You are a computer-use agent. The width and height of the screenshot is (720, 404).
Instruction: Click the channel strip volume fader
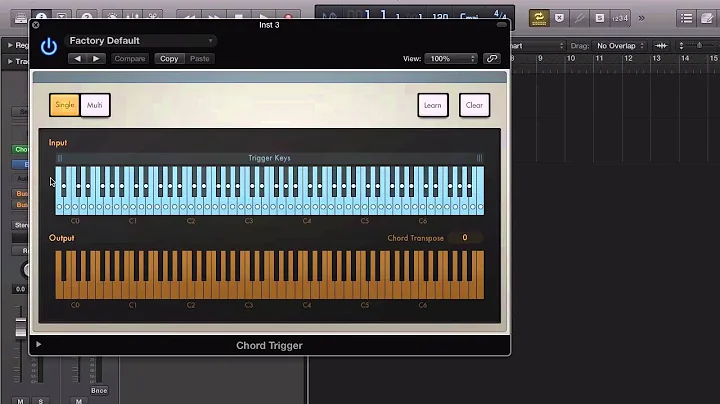[20, 327]
